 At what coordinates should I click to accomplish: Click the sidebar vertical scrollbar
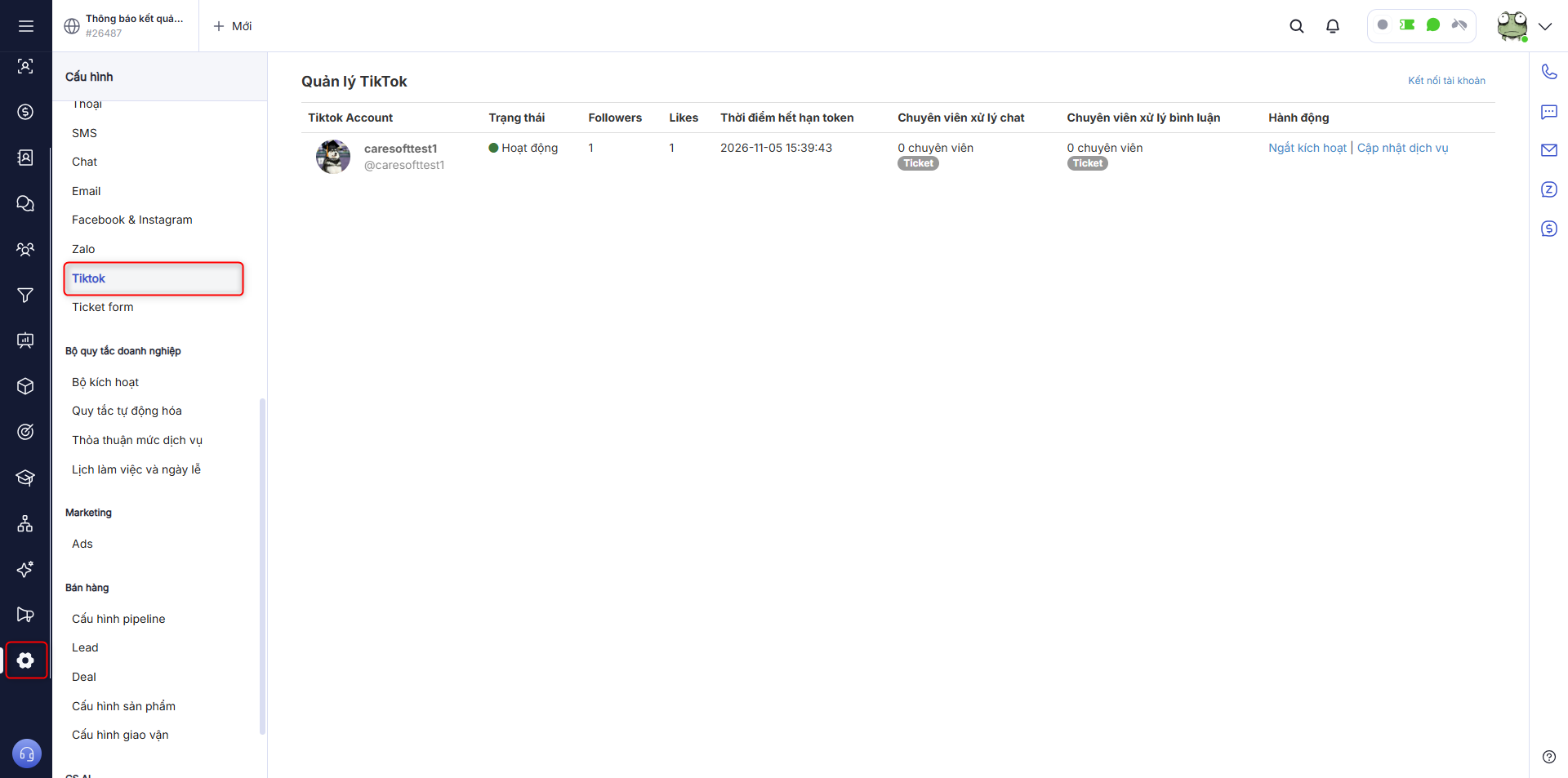point(262,565)
